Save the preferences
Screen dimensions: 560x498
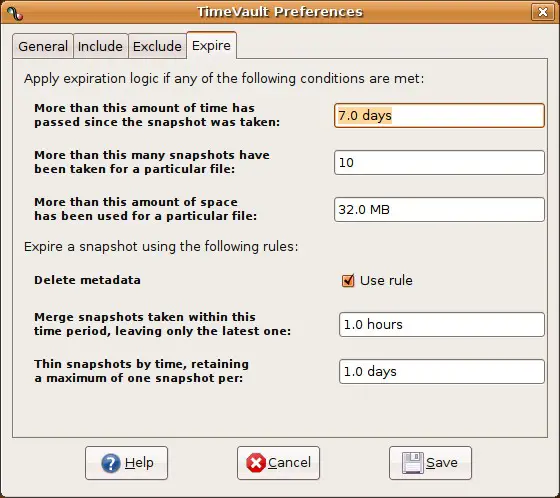[430, 463]
